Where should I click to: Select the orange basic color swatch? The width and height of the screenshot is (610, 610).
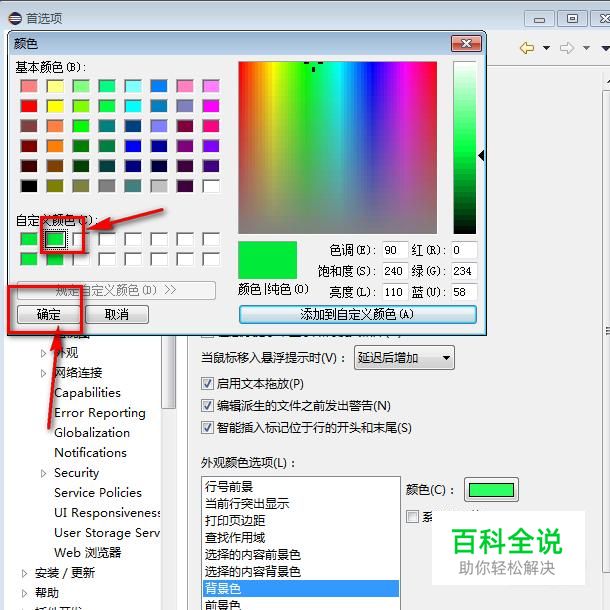click(55, 146)
